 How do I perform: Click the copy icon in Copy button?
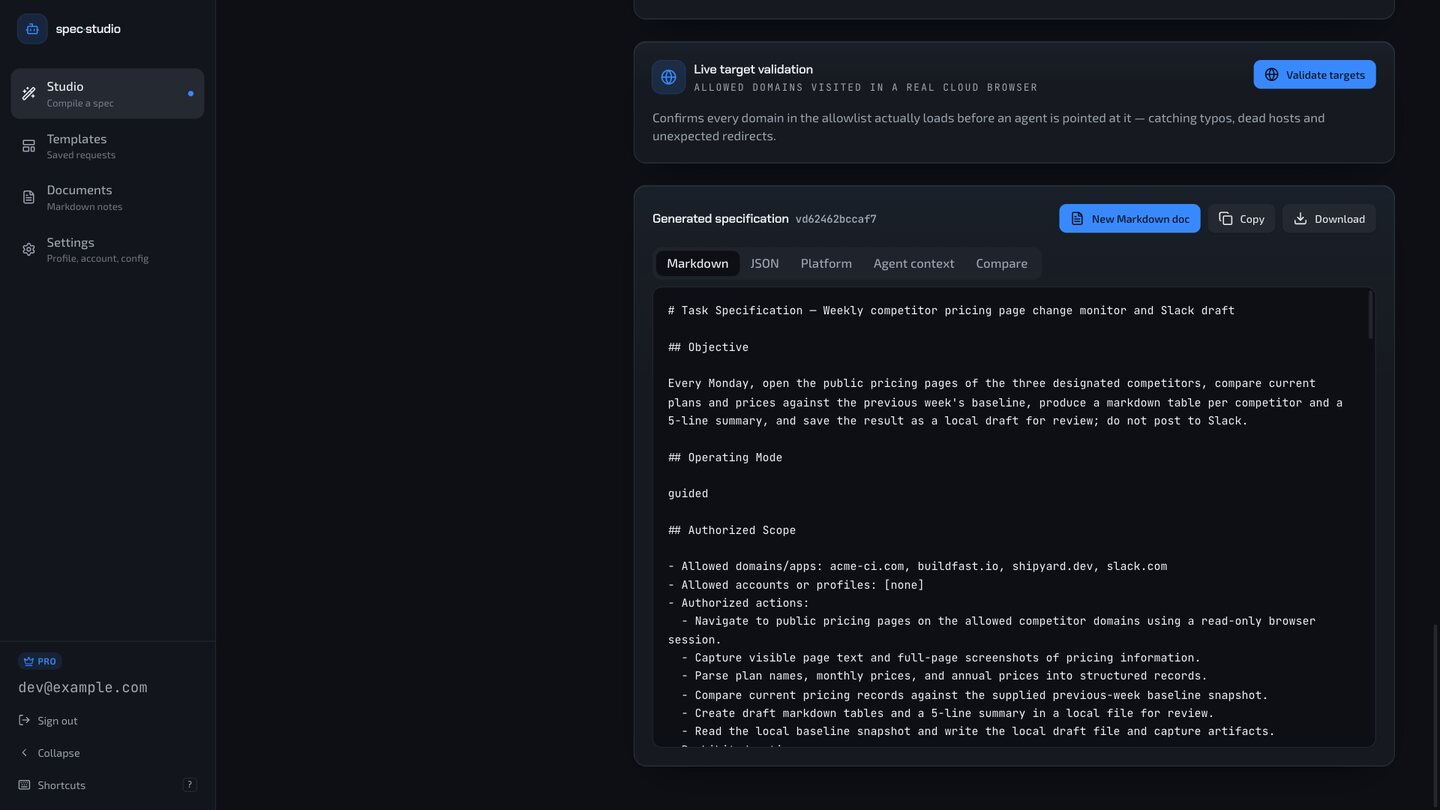point(1226,219)
